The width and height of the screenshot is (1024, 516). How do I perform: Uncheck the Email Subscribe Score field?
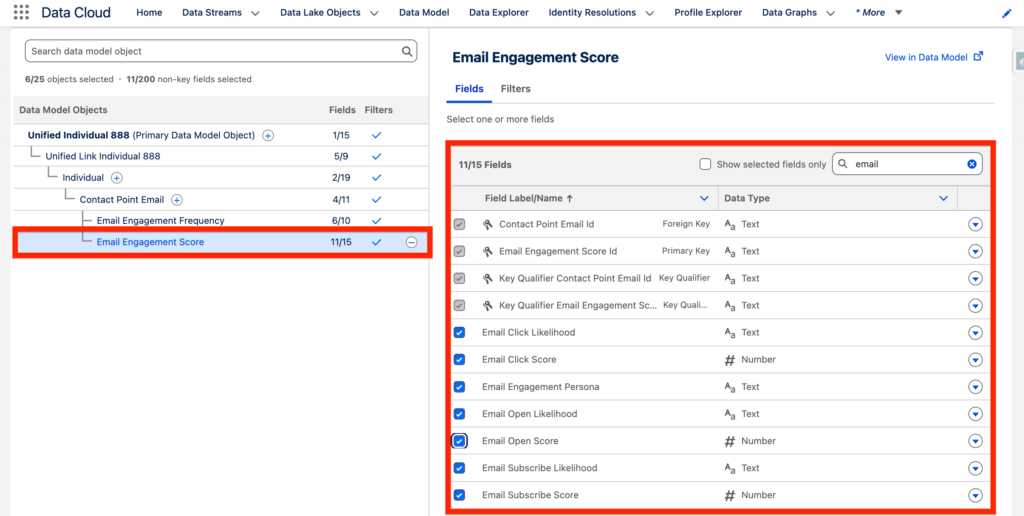[x=460, y=495]
